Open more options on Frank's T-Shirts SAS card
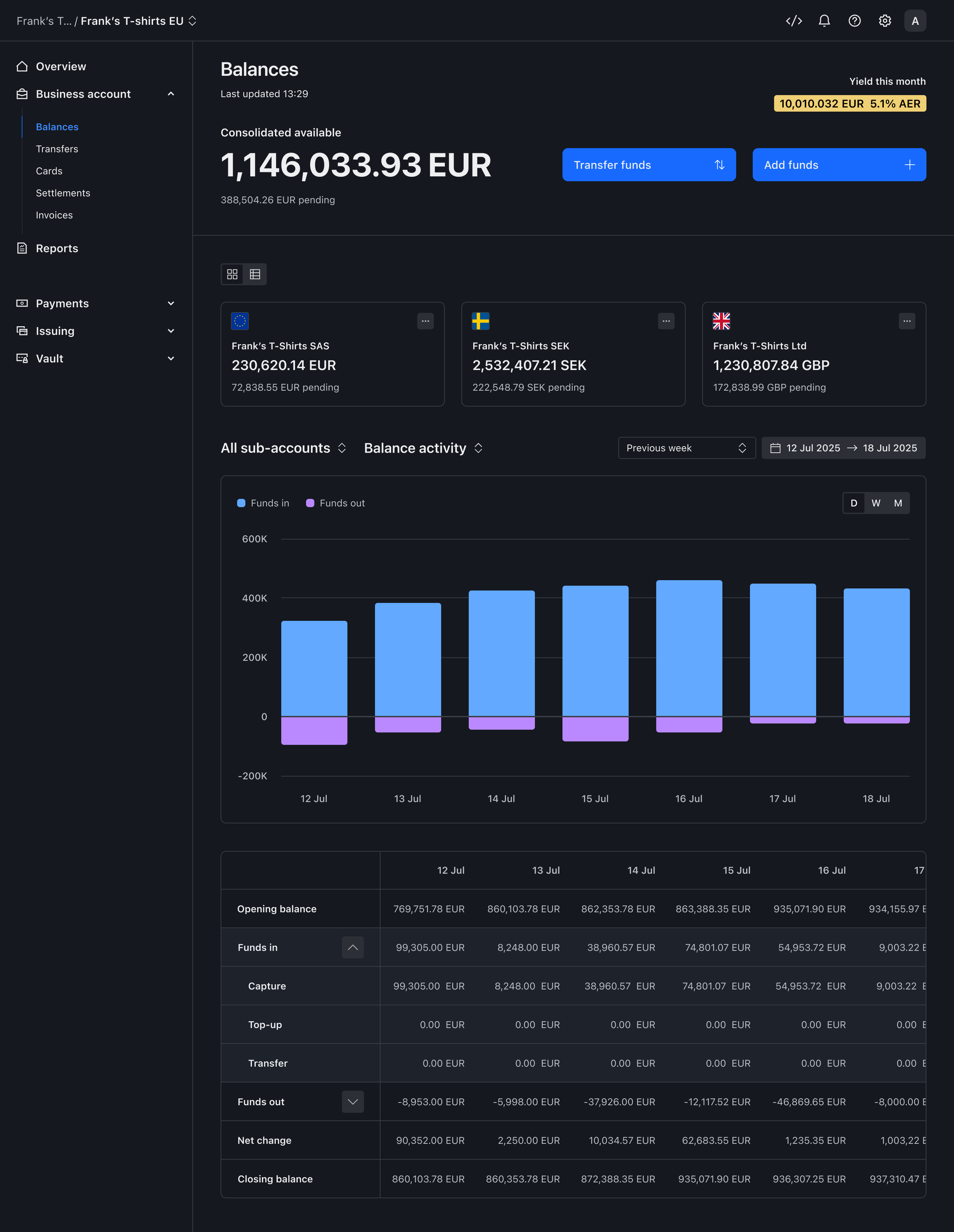Image resolution: width=954 pixels, height=1232 pixels. point(425,321)
